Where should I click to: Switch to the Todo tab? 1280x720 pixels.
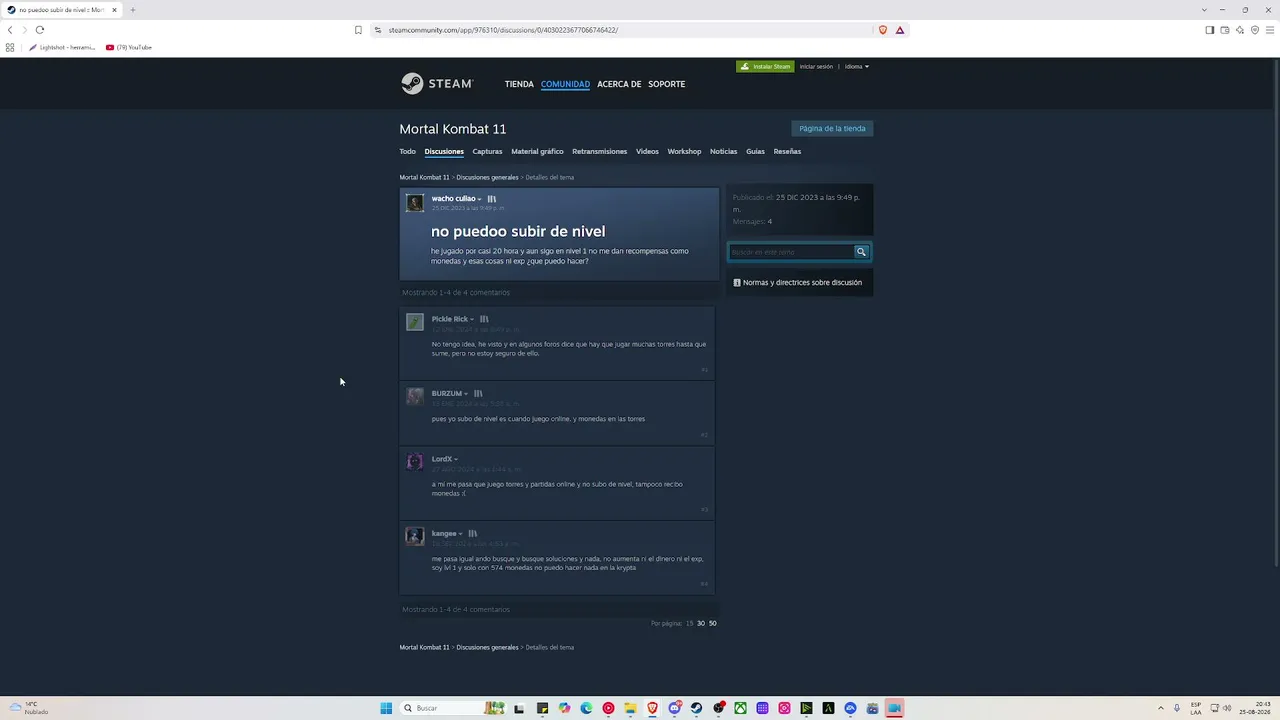pyautogui.click(x=408, y=152)
